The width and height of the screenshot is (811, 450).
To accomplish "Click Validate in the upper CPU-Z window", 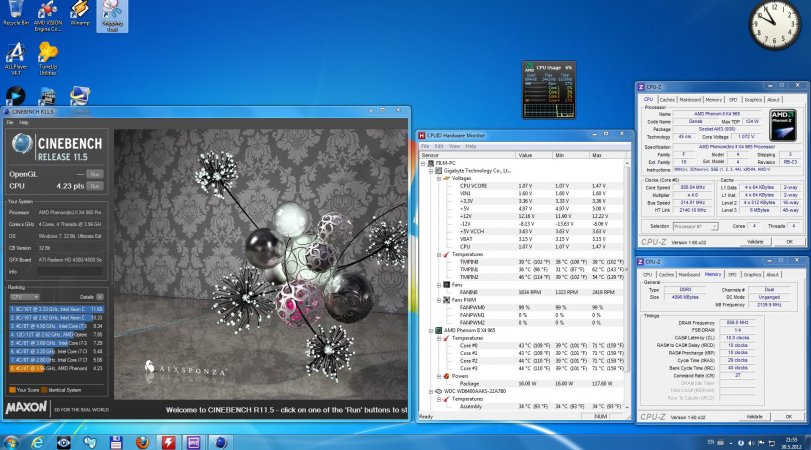I will [755, 242].
